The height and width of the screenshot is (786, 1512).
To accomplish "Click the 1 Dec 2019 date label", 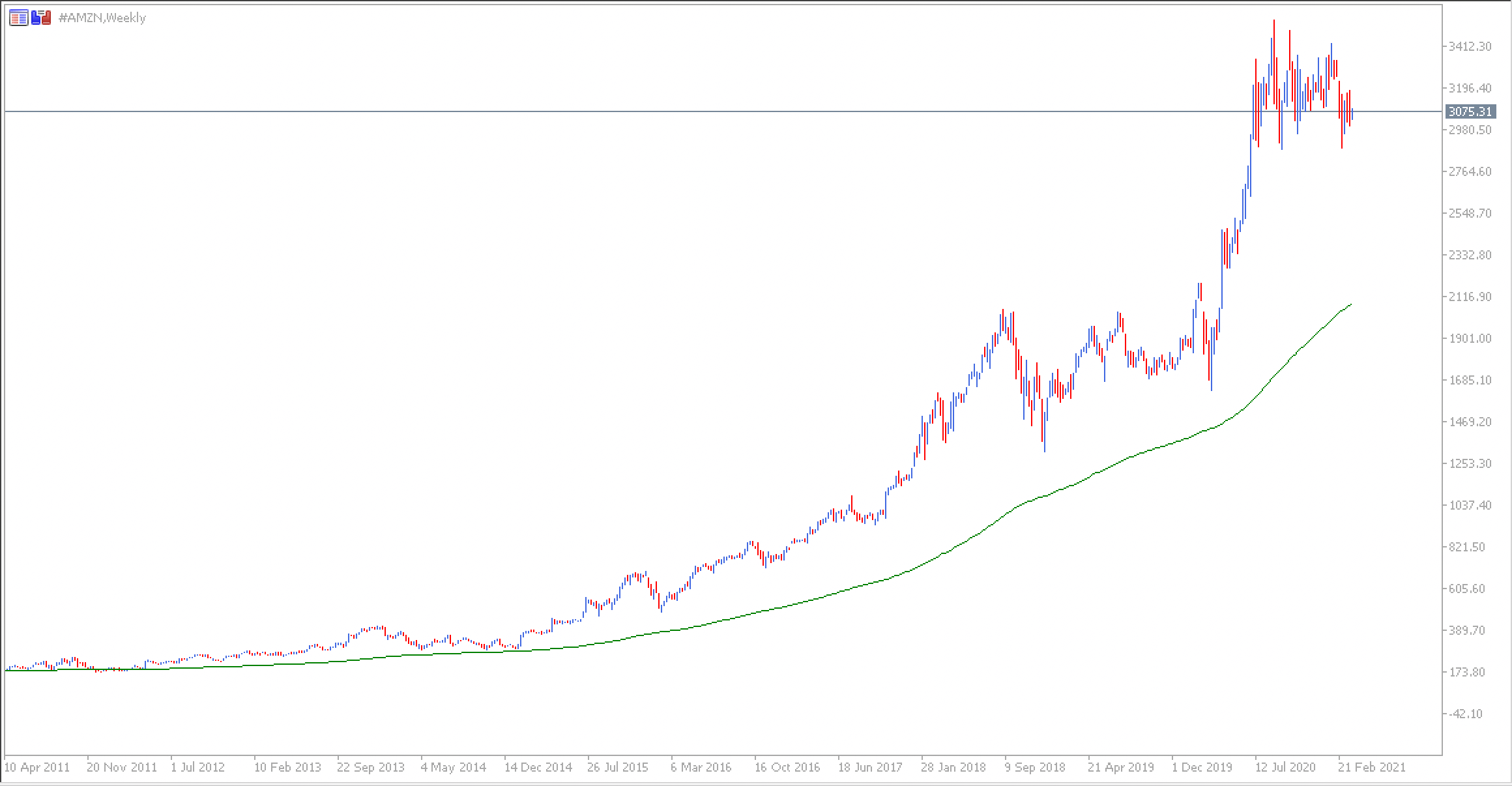I will (1202, 767).
